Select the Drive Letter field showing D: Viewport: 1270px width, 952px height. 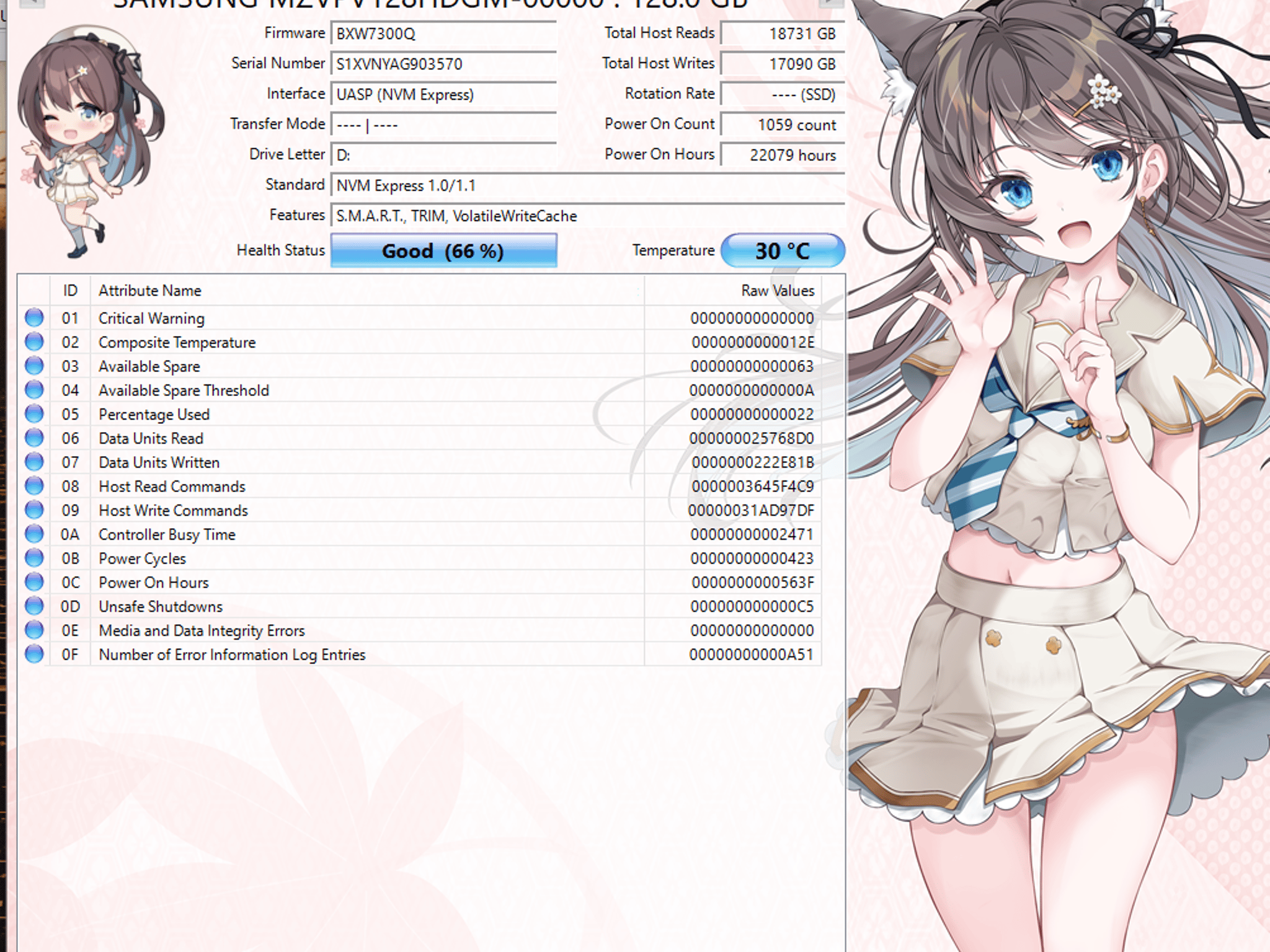pos(443,155)
